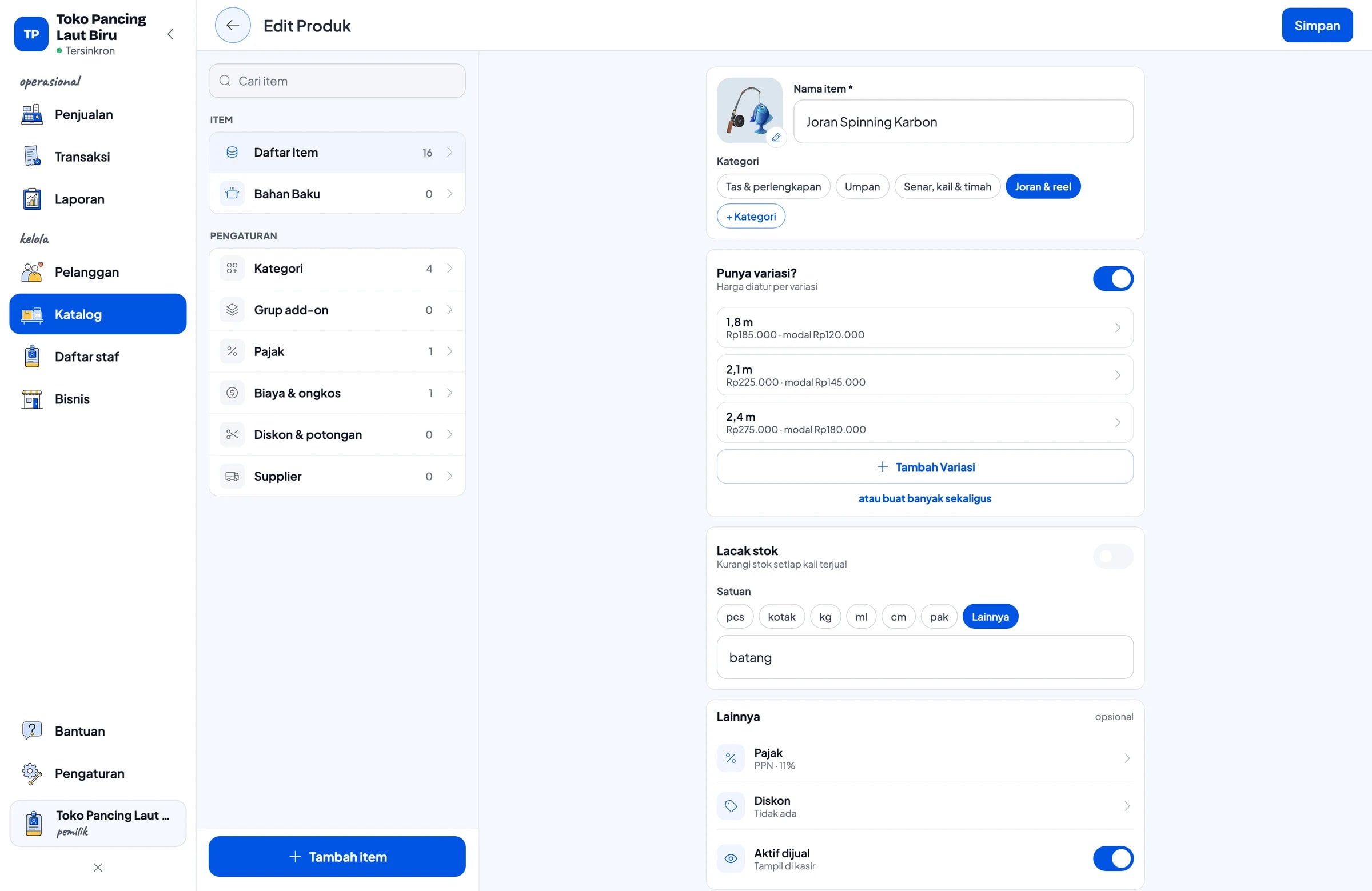Open the Kategori settings row

pyautogui.click(x=337, y=269)
